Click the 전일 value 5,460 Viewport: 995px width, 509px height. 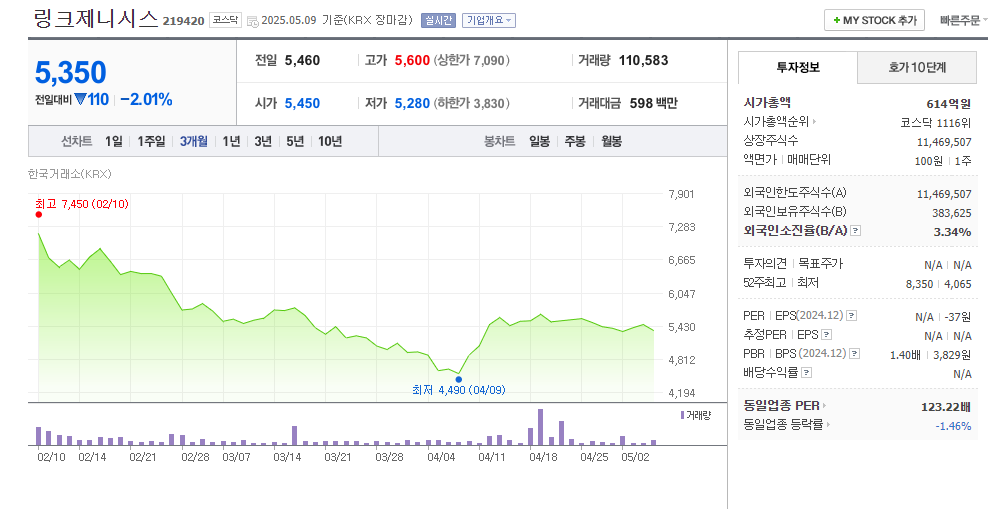302,60
